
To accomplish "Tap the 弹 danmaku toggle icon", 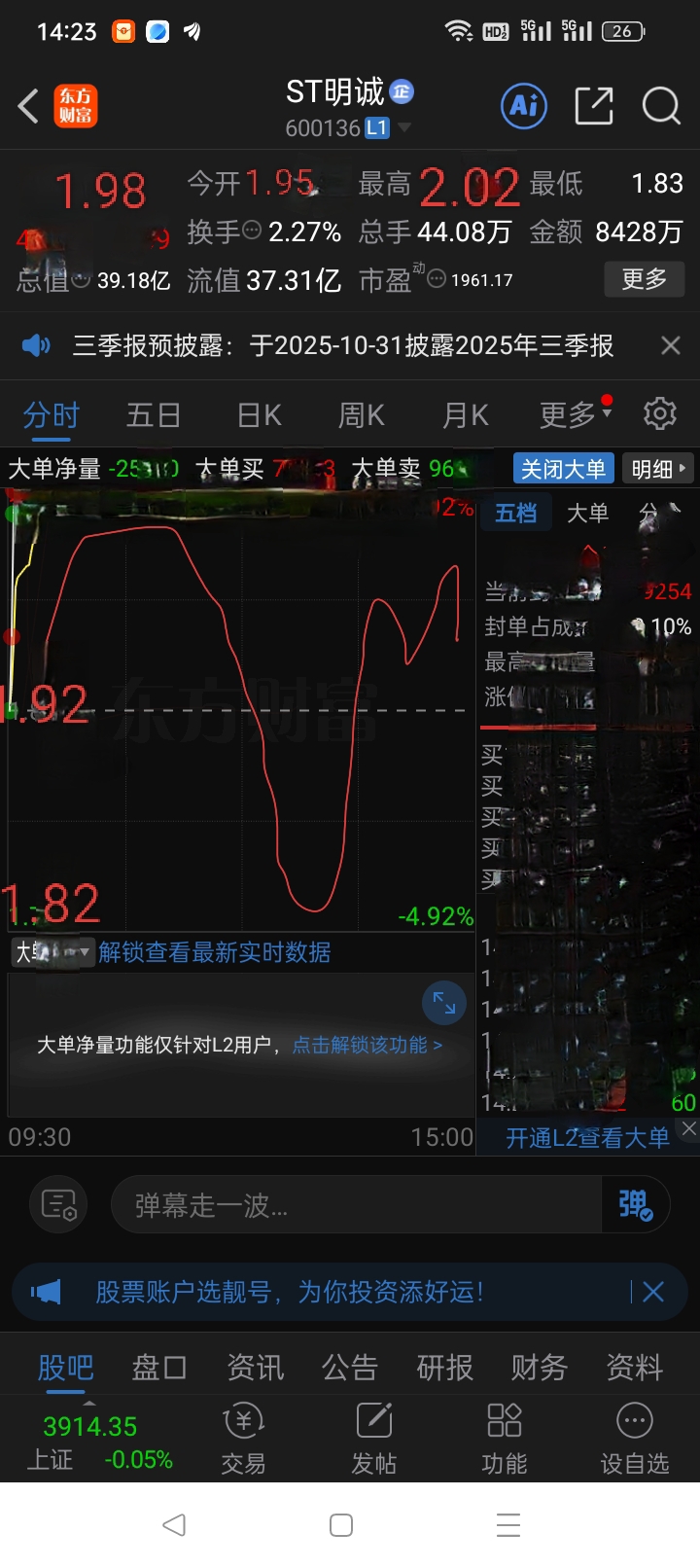I will coord(636,1205).
